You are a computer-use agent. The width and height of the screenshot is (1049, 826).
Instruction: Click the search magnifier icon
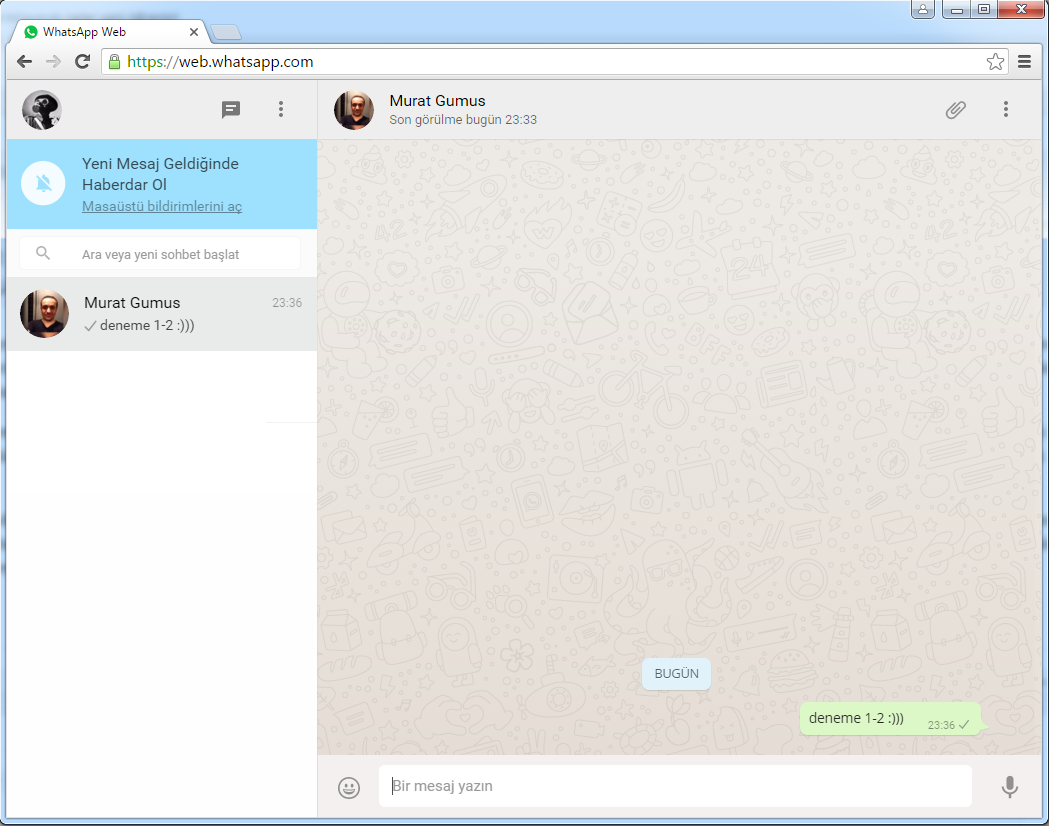(x=43, y=254)
